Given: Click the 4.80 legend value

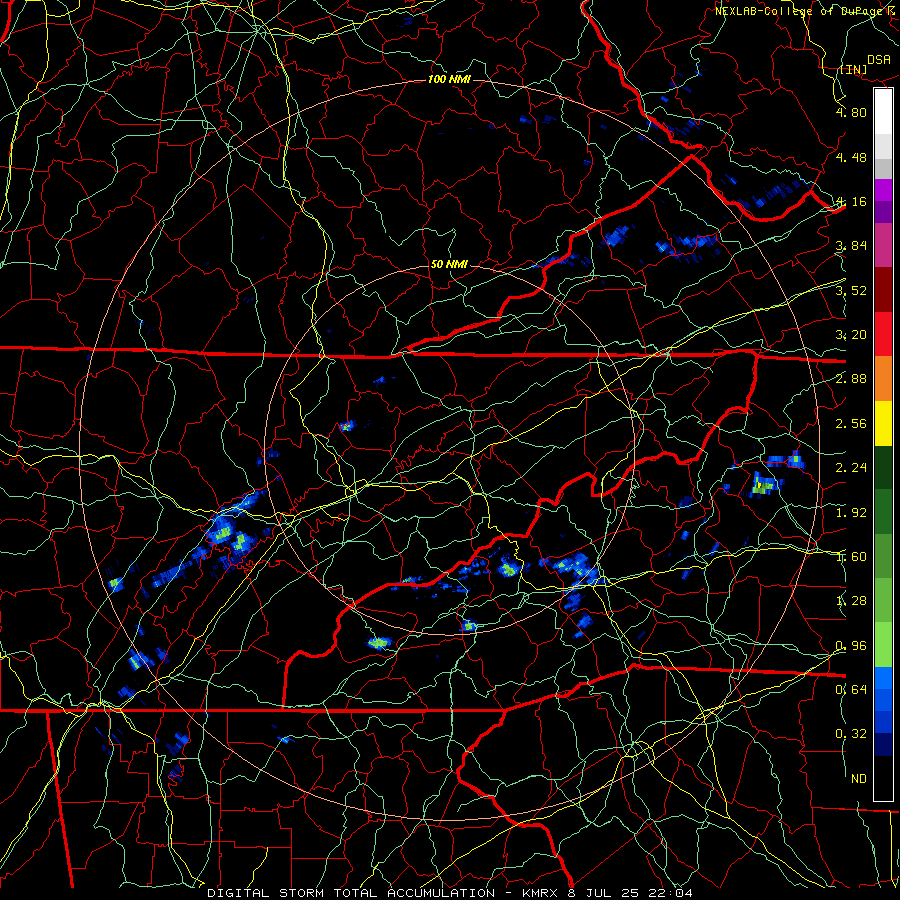Looking at the screenshot, I should 851,112.
